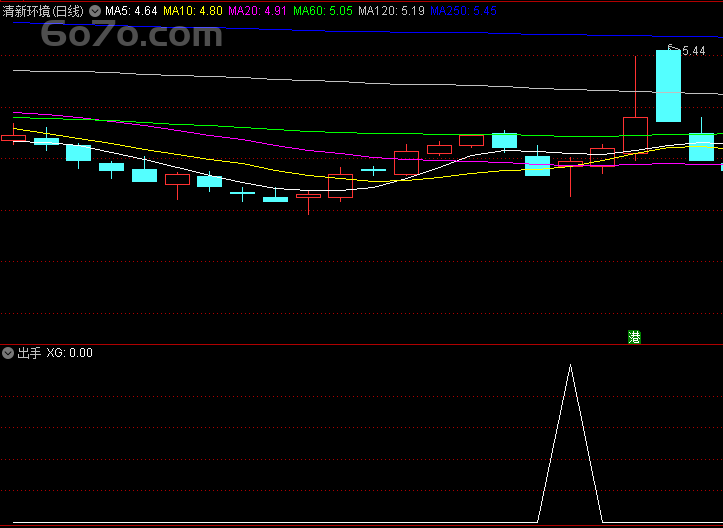The width and height of the screenshot is (723, 528).
Task: Click the 出手 indicator name
Action: (29, 353)
